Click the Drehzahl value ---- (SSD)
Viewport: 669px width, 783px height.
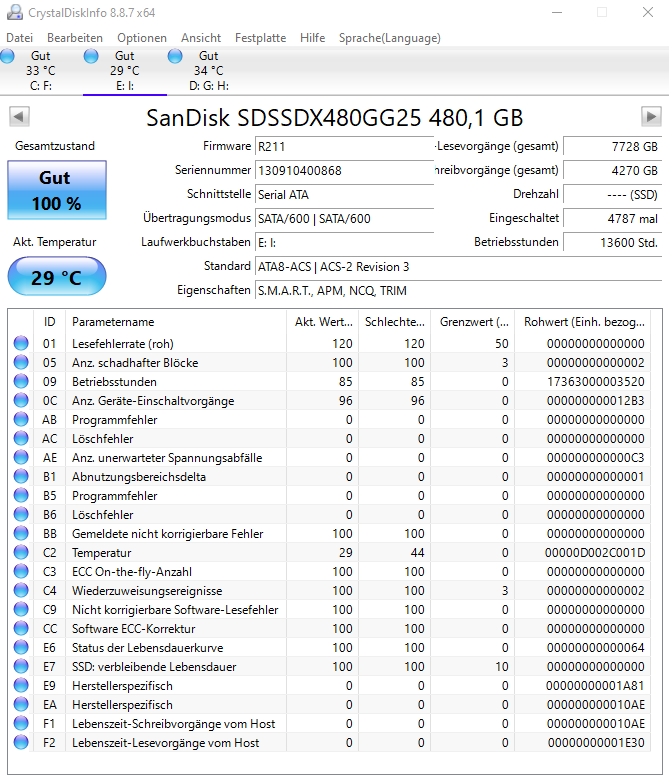coord(613,194)
